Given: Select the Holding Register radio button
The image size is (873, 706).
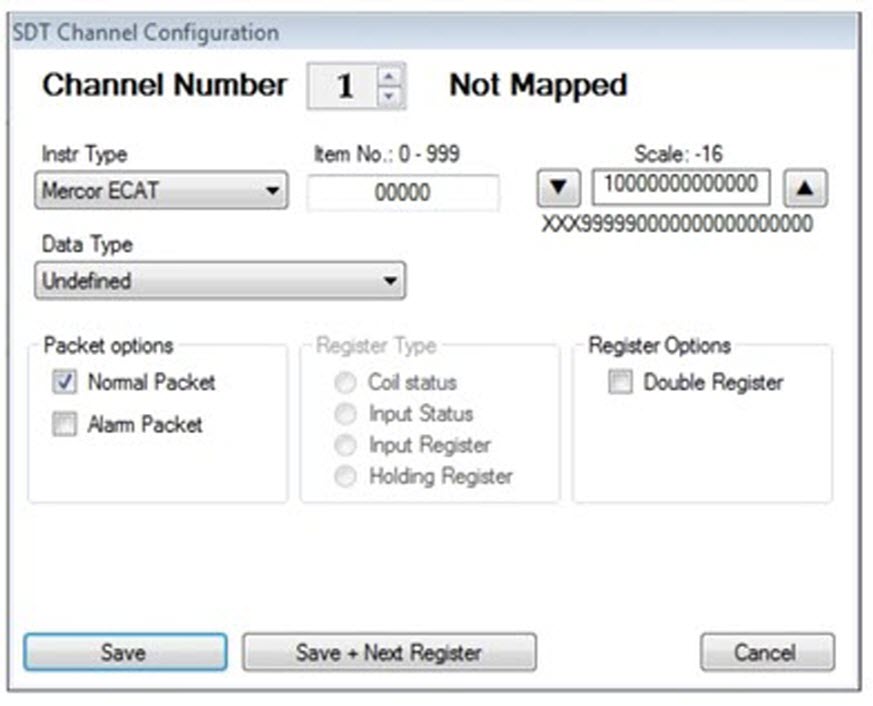Looking at the screenshot, I should click(x=345, y=477).
